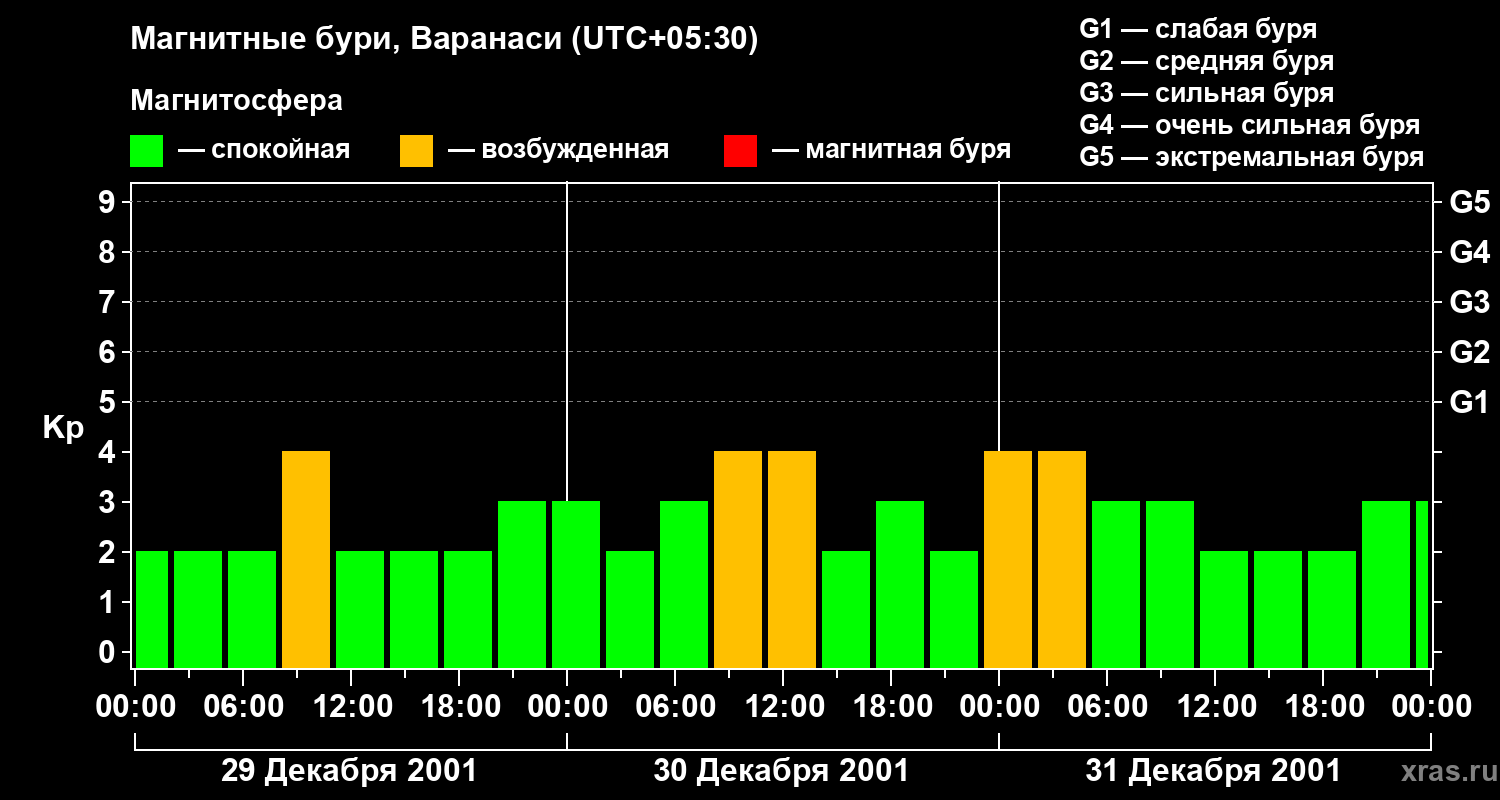Click the green bar around 18:00 on 30 December
Image resolution: width=1500 pixels, height=800 pixels.
pyautogui.click(x=900, y=585)
